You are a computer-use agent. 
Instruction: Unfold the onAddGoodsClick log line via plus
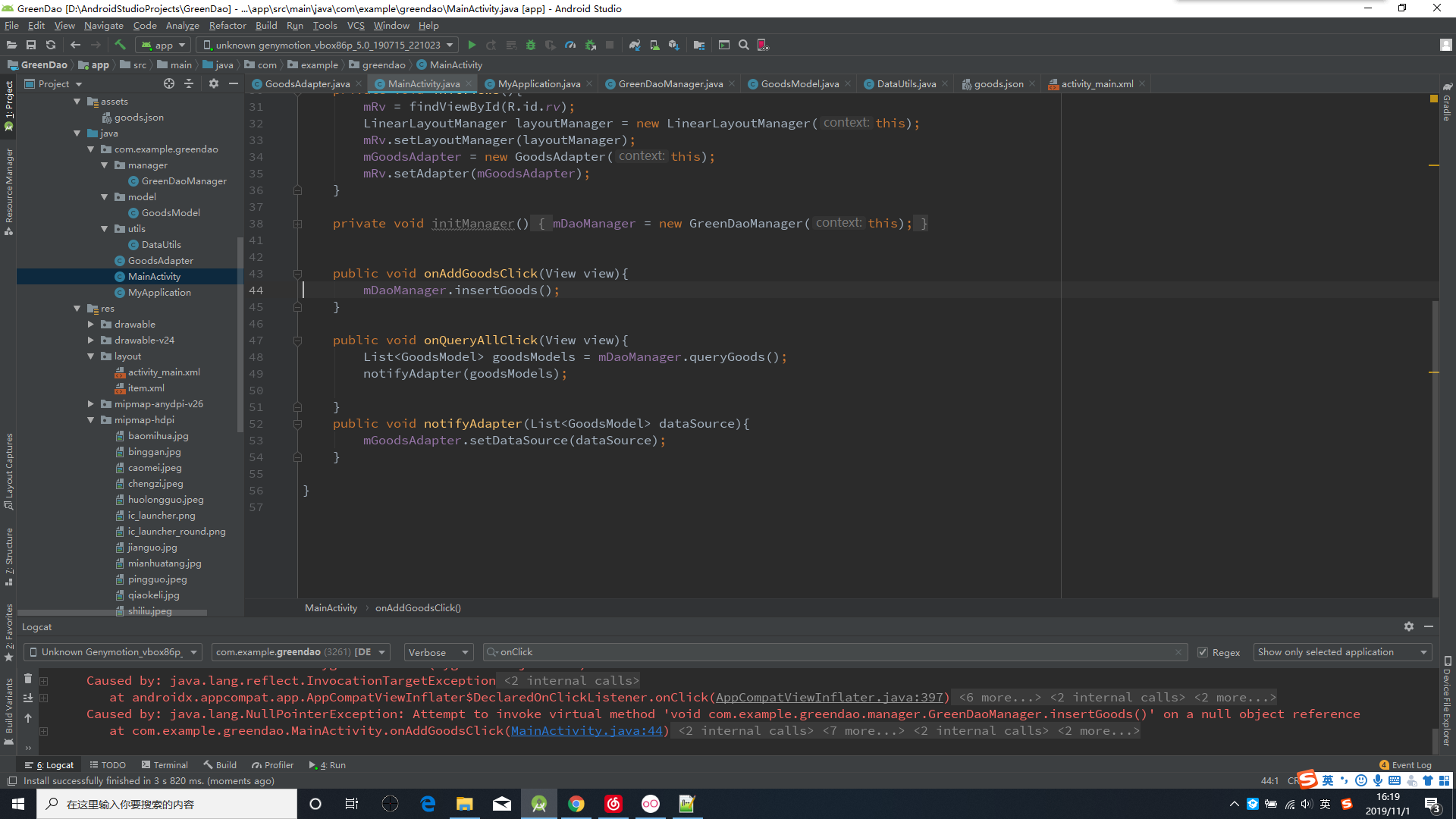(x=44, y=731)
